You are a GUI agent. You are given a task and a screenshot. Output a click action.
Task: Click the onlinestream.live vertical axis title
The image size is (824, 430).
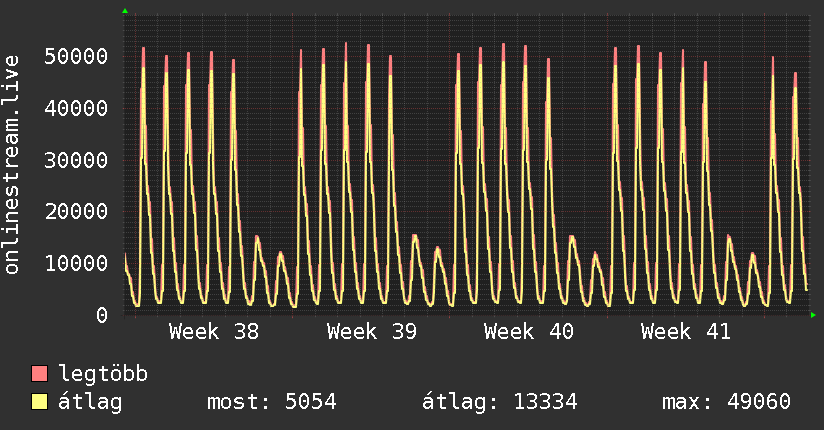(12, 165)
